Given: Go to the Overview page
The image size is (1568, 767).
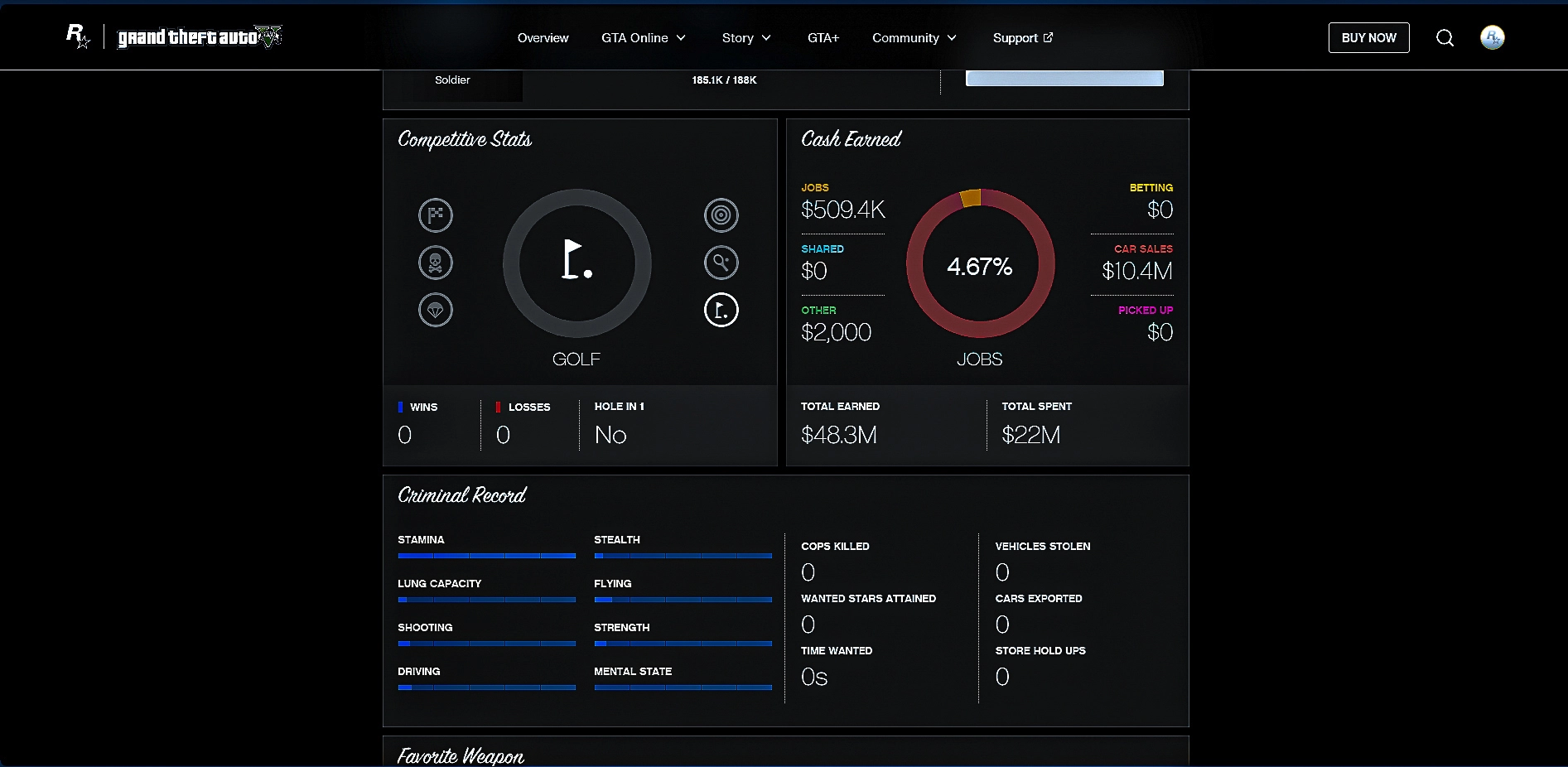Looking at the screenshot, I should [x=543, y=38].
